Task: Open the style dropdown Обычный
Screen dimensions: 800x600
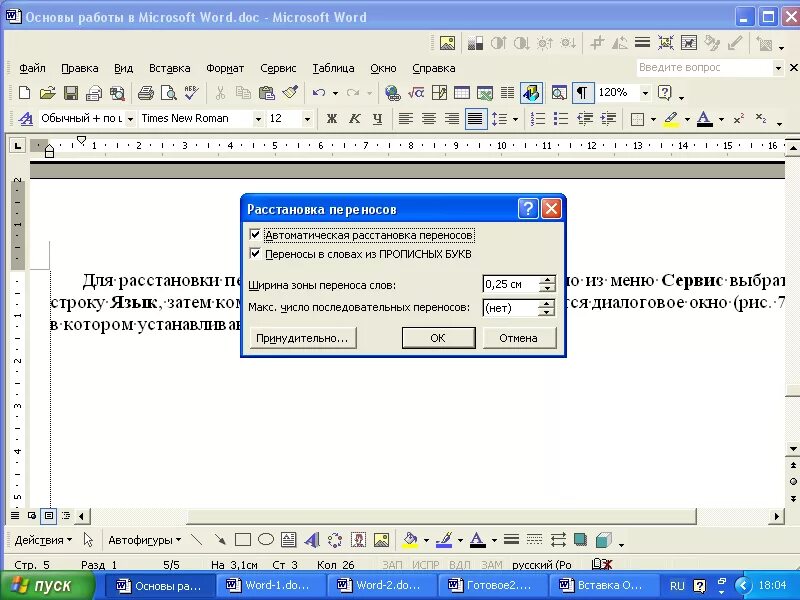Action: tap(131, 119)
